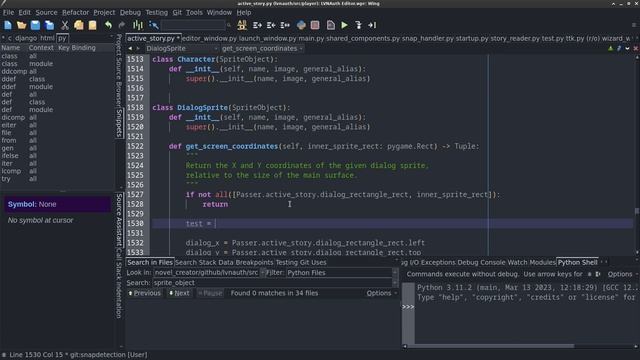This screenshot has width=640, height=360.
Task: Click the Goto Definition pointer icon
Action: click(153, 25)
